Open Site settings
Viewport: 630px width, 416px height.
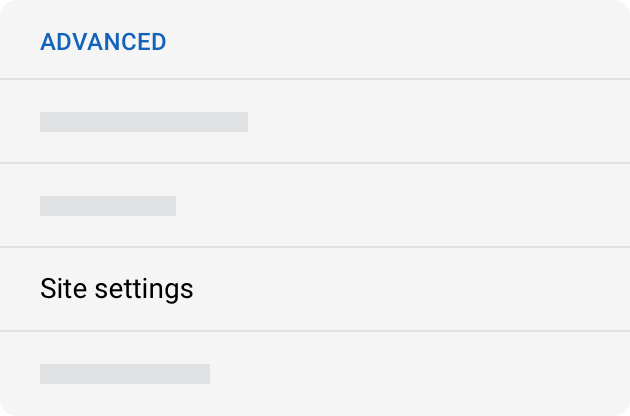coord(117,289)
